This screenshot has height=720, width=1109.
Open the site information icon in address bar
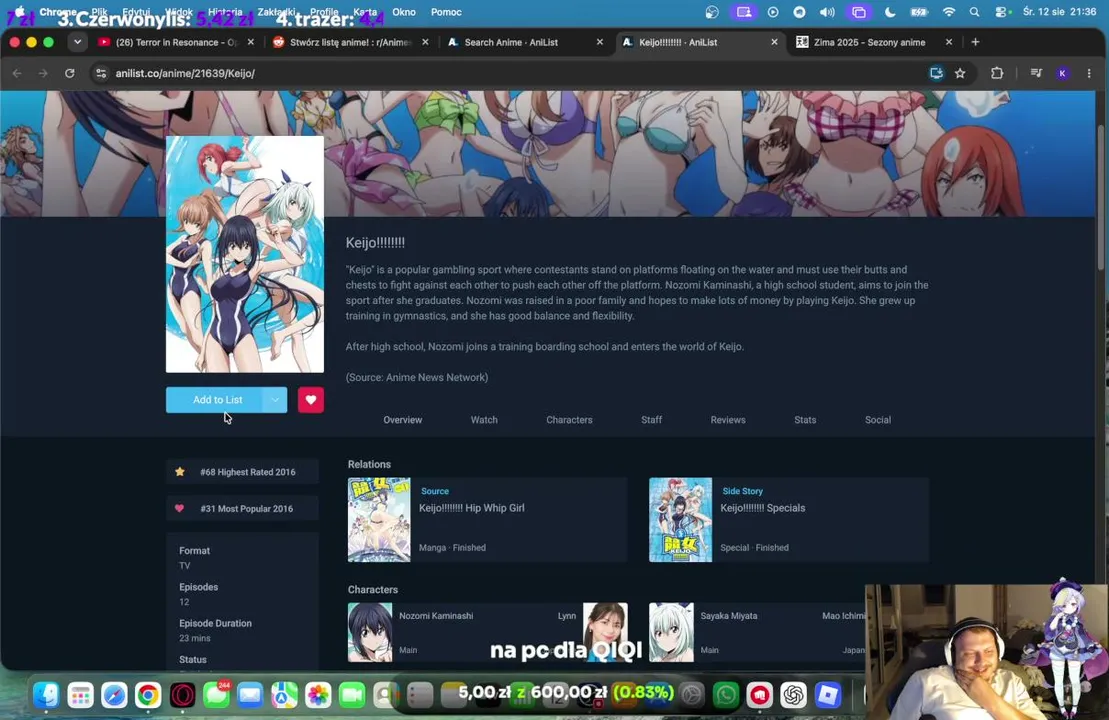[x=101, y=73]
